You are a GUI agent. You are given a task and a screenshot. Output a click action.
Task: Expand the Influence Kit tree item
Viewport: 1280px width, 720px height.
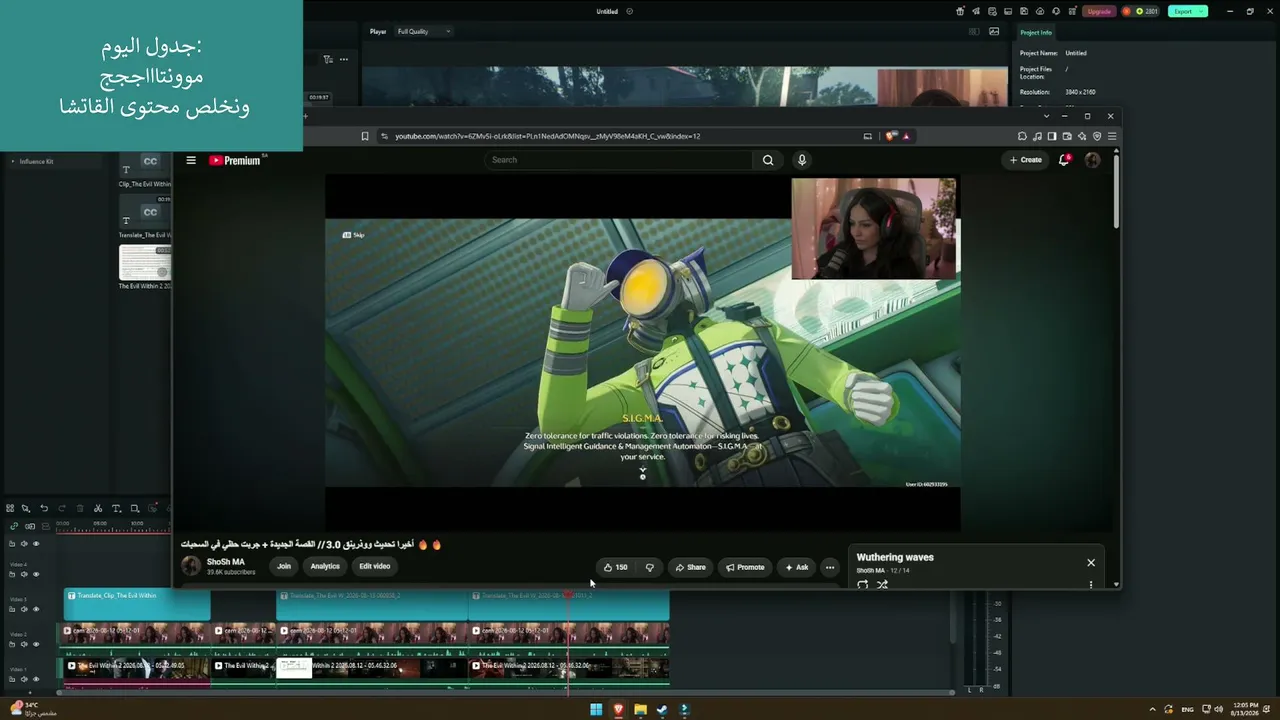tap(13, 161)
